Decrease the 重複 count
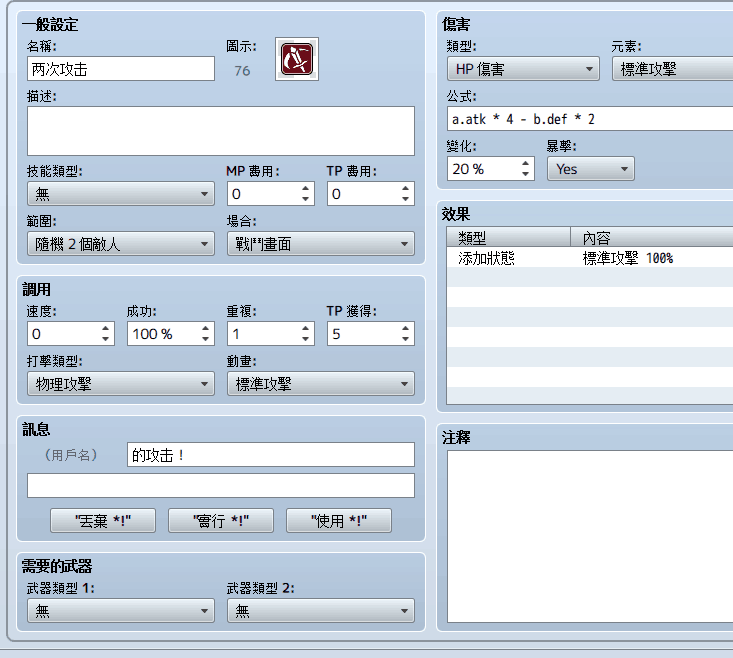 pyautogui.click(x=305, y=339)
